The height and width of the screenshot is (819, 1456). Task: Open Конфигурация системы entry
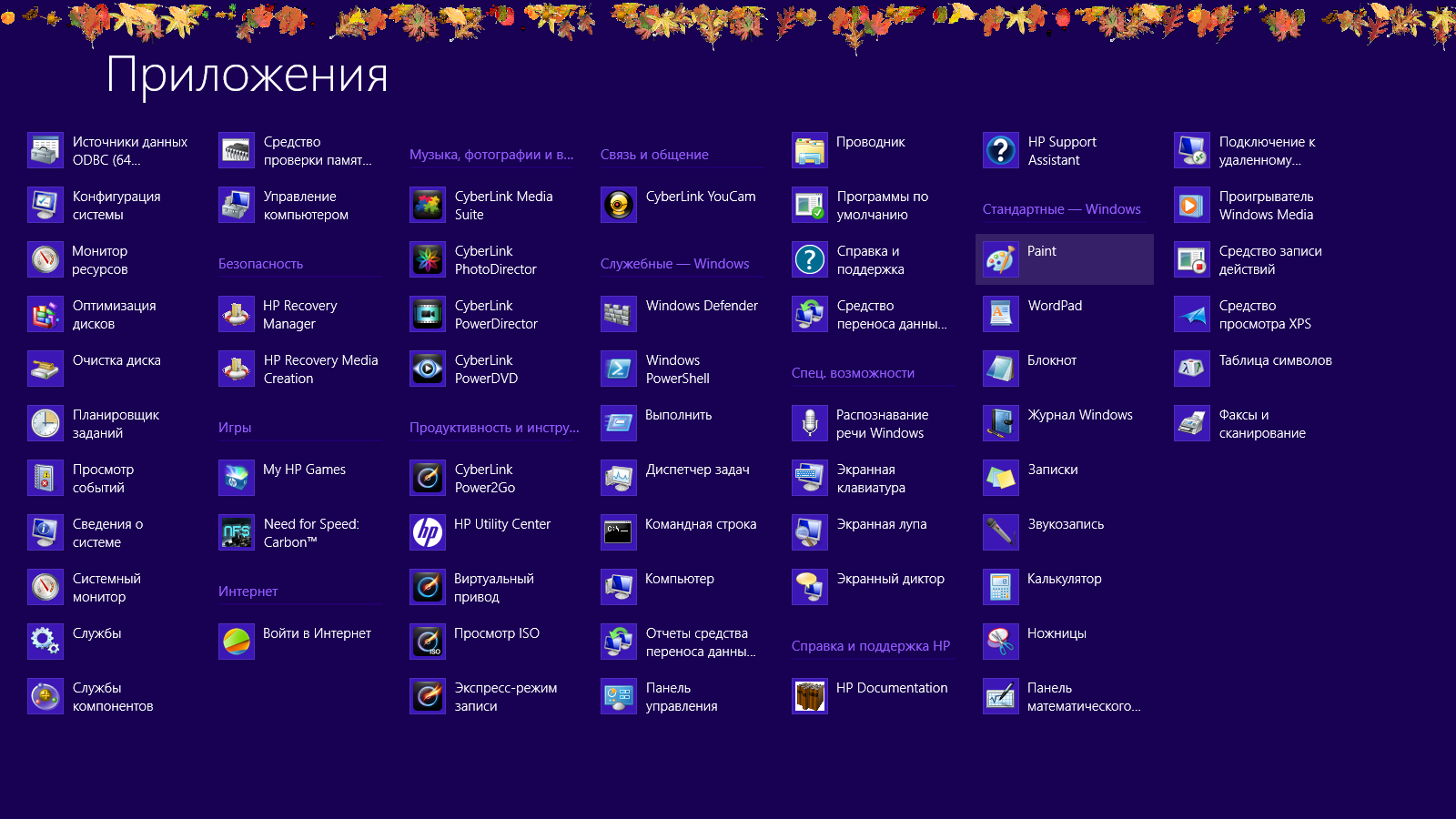[96, 205]
